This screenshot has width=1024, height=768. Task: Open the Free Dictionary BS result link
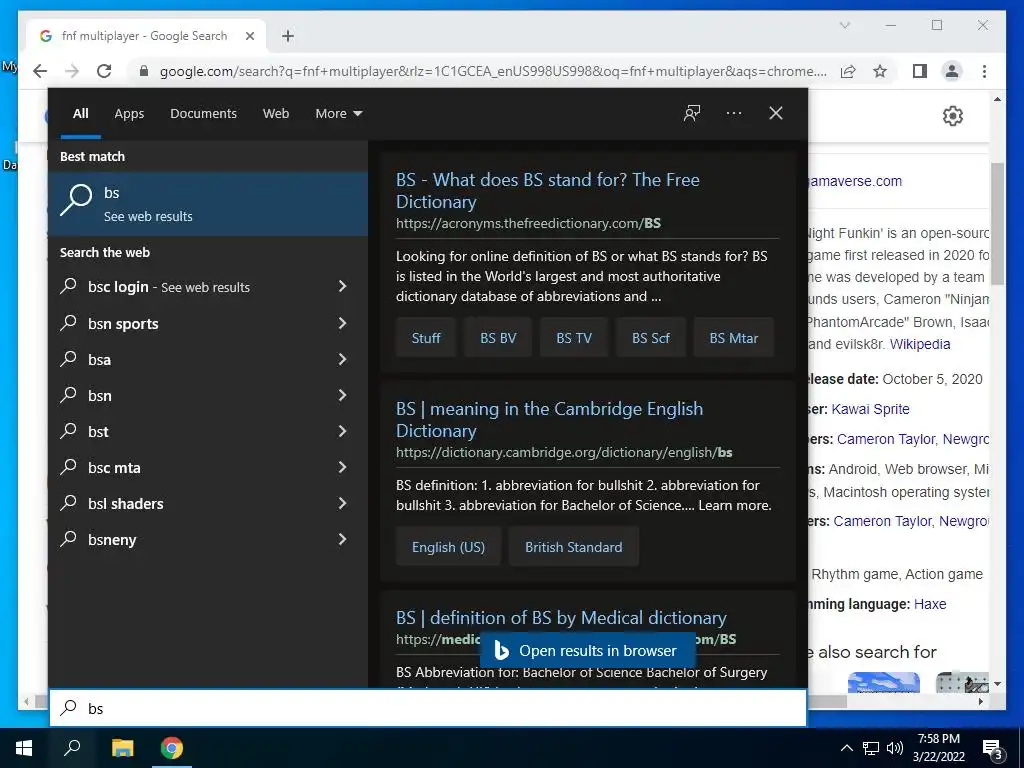(x=547, y=191)
